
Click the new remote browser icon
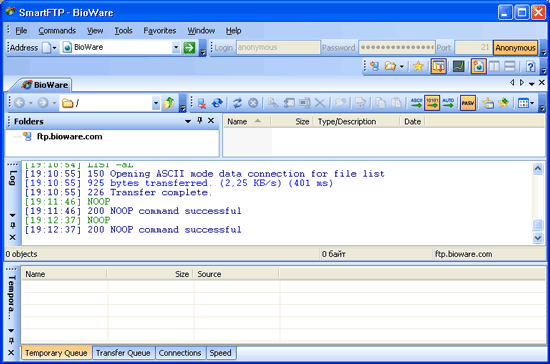click(x=375, y=66)
